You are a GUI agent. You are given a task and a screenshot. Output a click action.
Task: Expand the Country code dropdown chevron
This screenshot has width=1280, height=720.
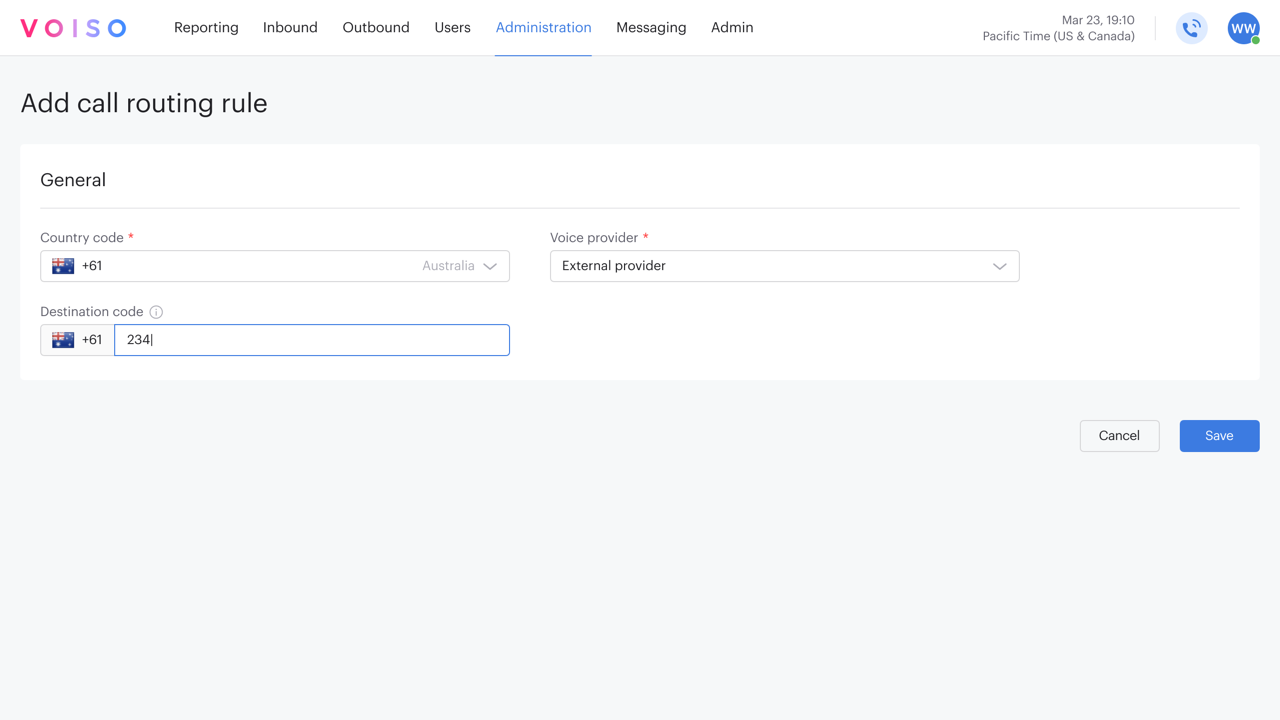click(x=490, y=266)
